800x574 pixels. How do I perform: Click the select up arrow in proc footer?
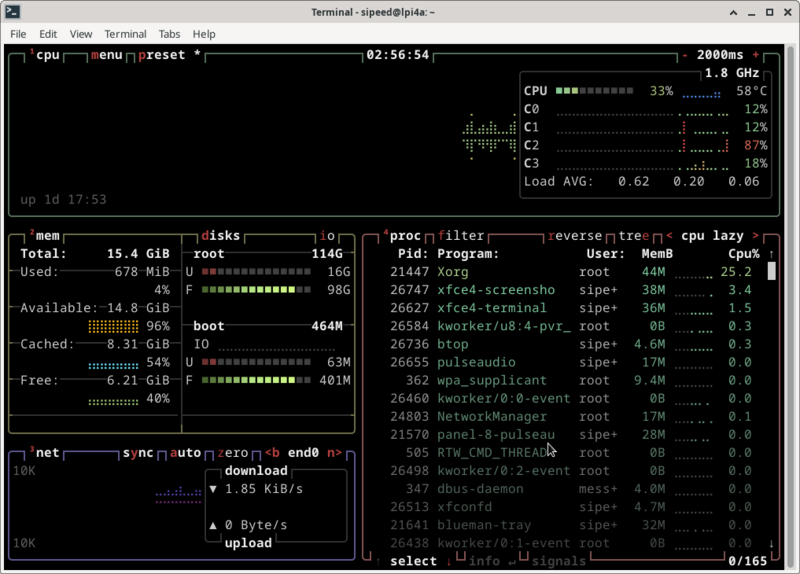point(378,561)
